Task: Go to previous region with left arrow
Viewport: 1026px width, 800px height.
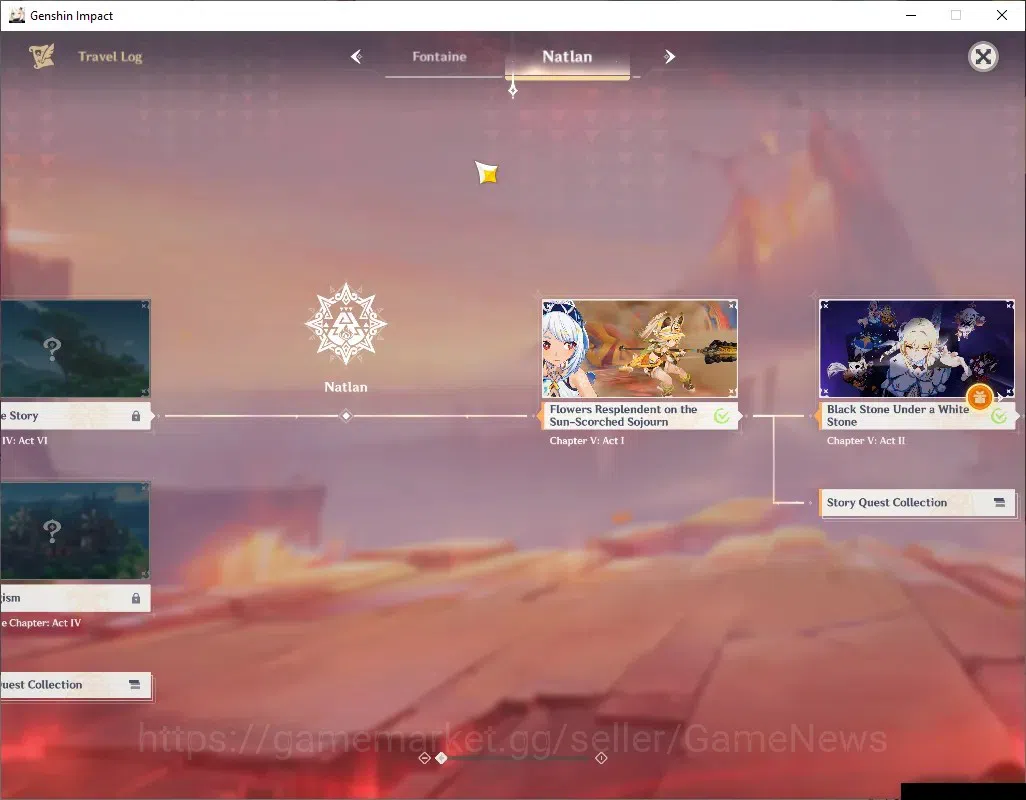Action: tap(356, 57)
